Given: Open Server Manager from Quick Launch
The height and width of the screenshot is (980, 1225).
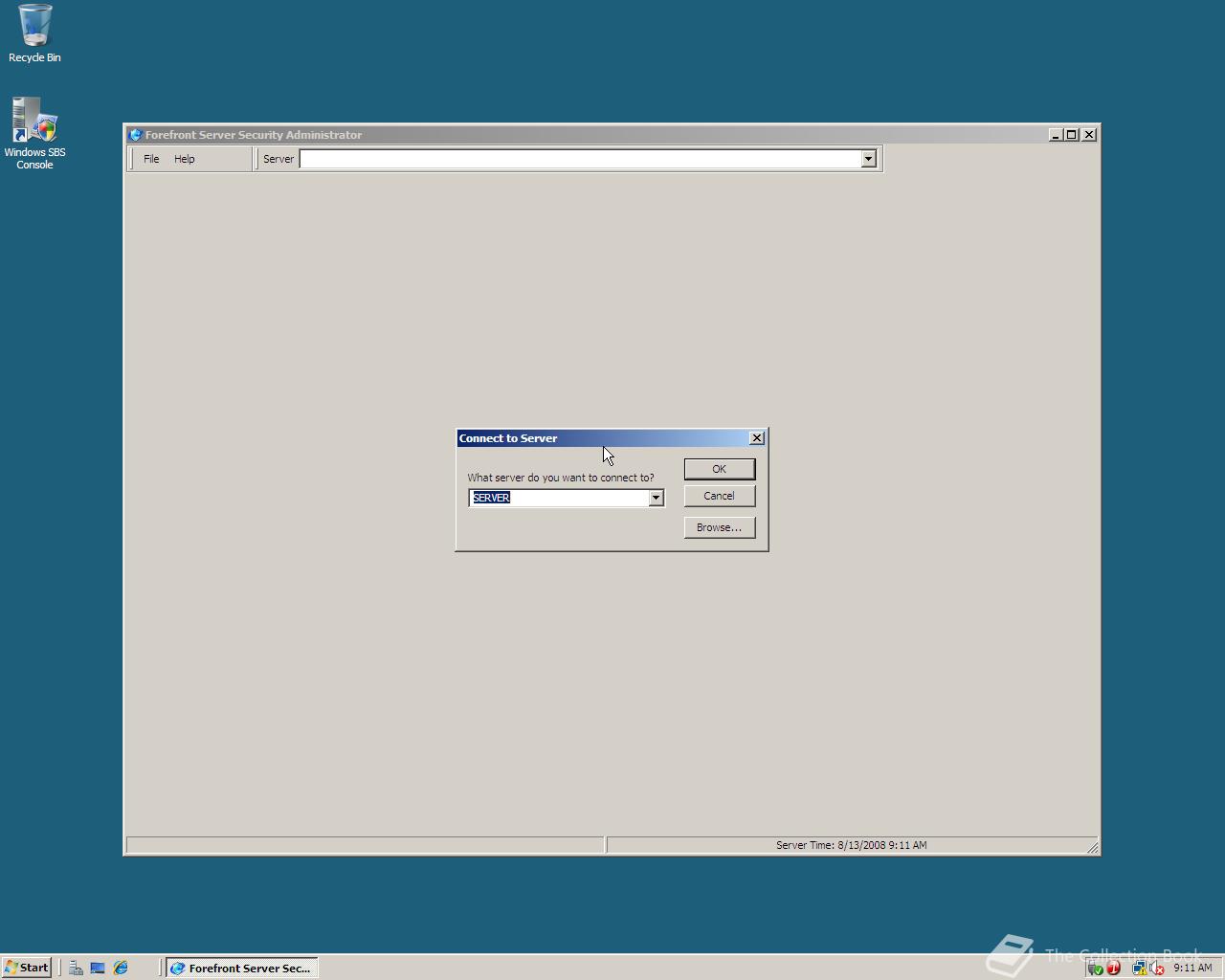Looking at the screenshot, I should click(x=76, y=968).
